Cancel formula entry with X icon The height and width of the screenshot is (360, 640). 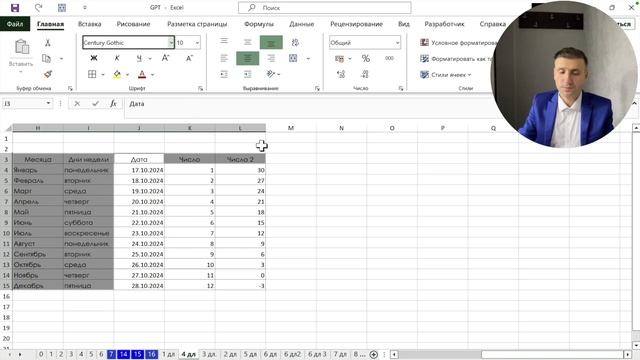click(77, 104)
